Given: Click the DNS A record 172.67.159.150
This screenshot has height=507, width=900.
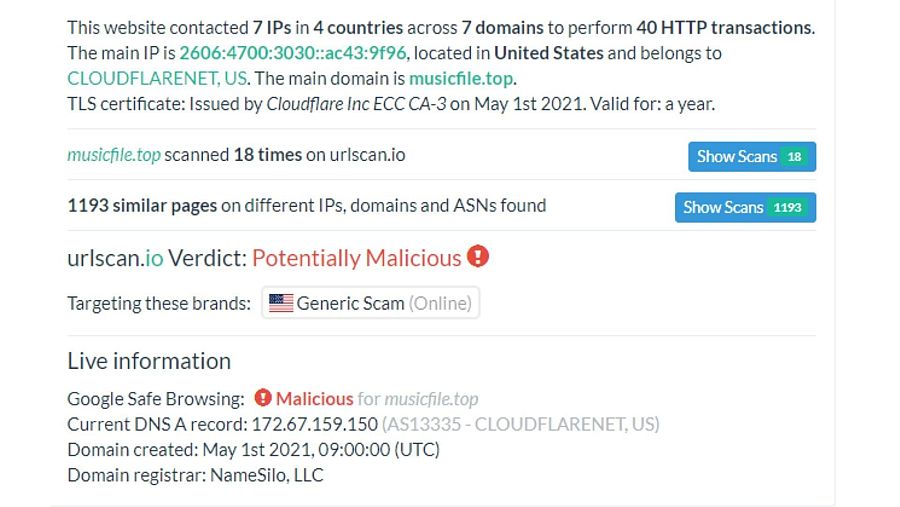Looking at the screenshot, I should click(x=314, y=424).
